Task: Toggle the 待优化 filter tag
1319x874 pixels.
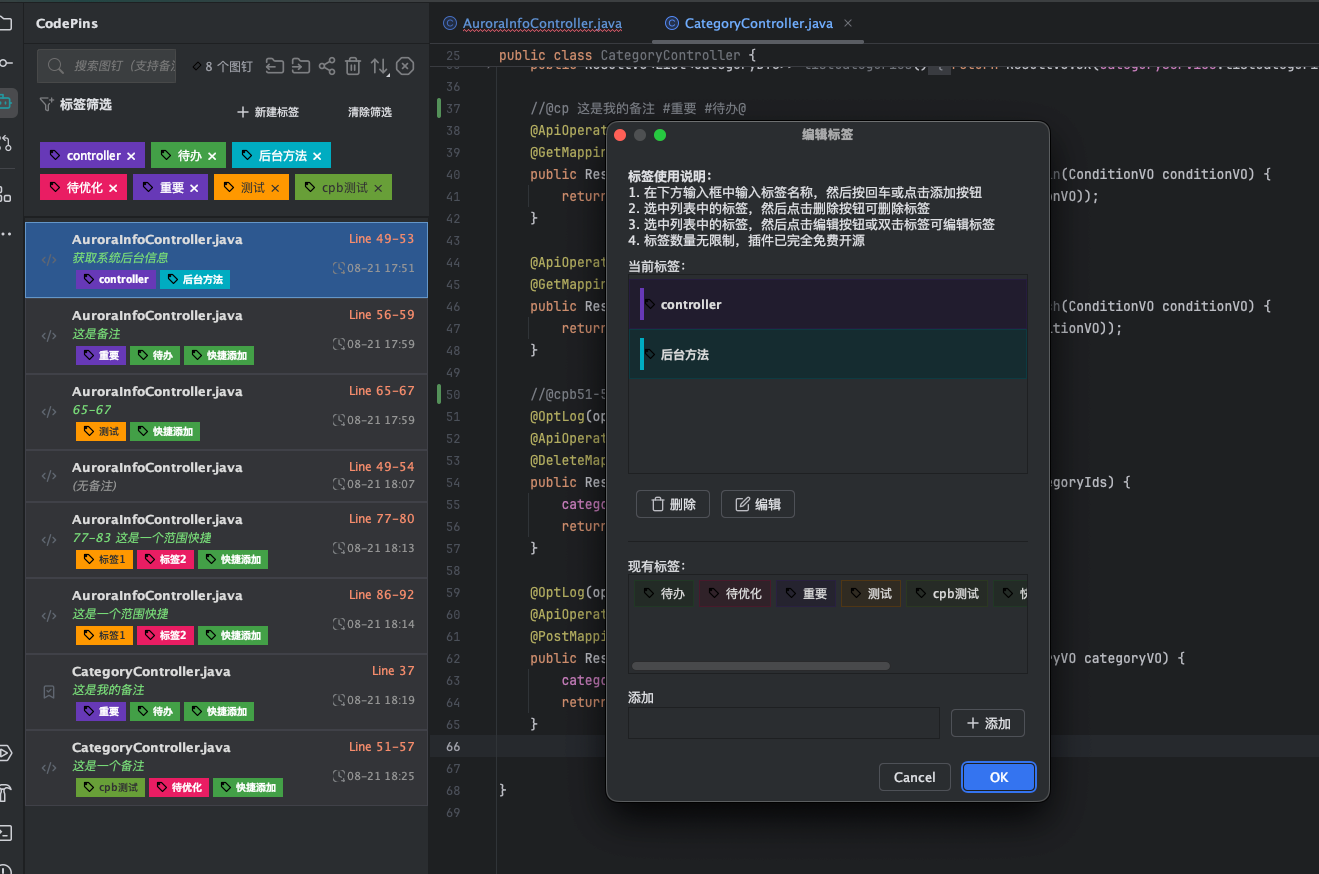Action: (83, 187)
